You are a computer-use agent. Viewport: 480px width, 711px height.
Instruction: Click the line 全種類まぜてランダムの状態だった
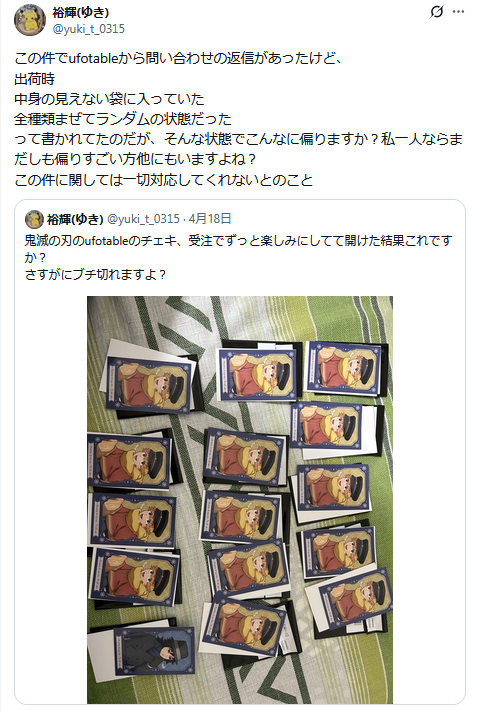coord(123,119)
